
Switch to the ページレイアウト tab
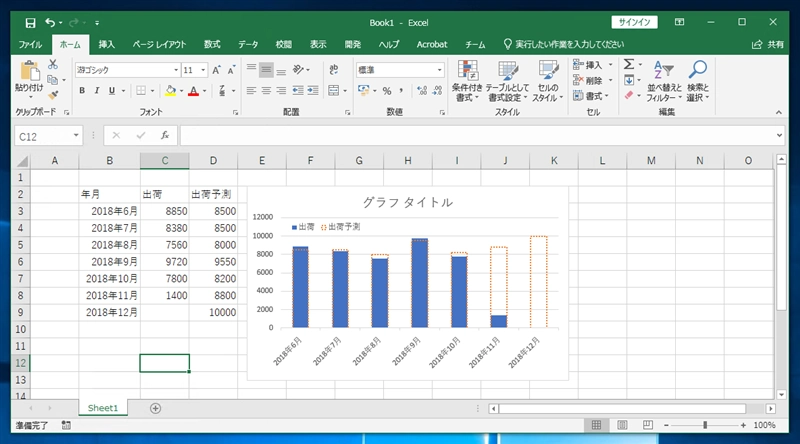(160, 44)
